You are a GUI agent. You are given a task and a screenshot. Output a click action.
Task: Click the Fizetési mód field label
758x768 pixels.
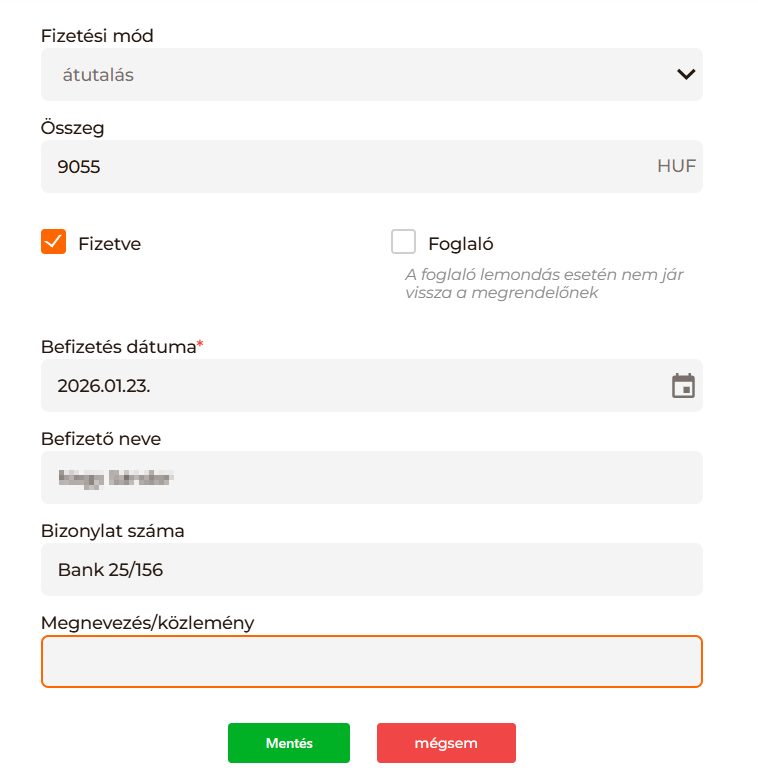[x=97, y=36]
